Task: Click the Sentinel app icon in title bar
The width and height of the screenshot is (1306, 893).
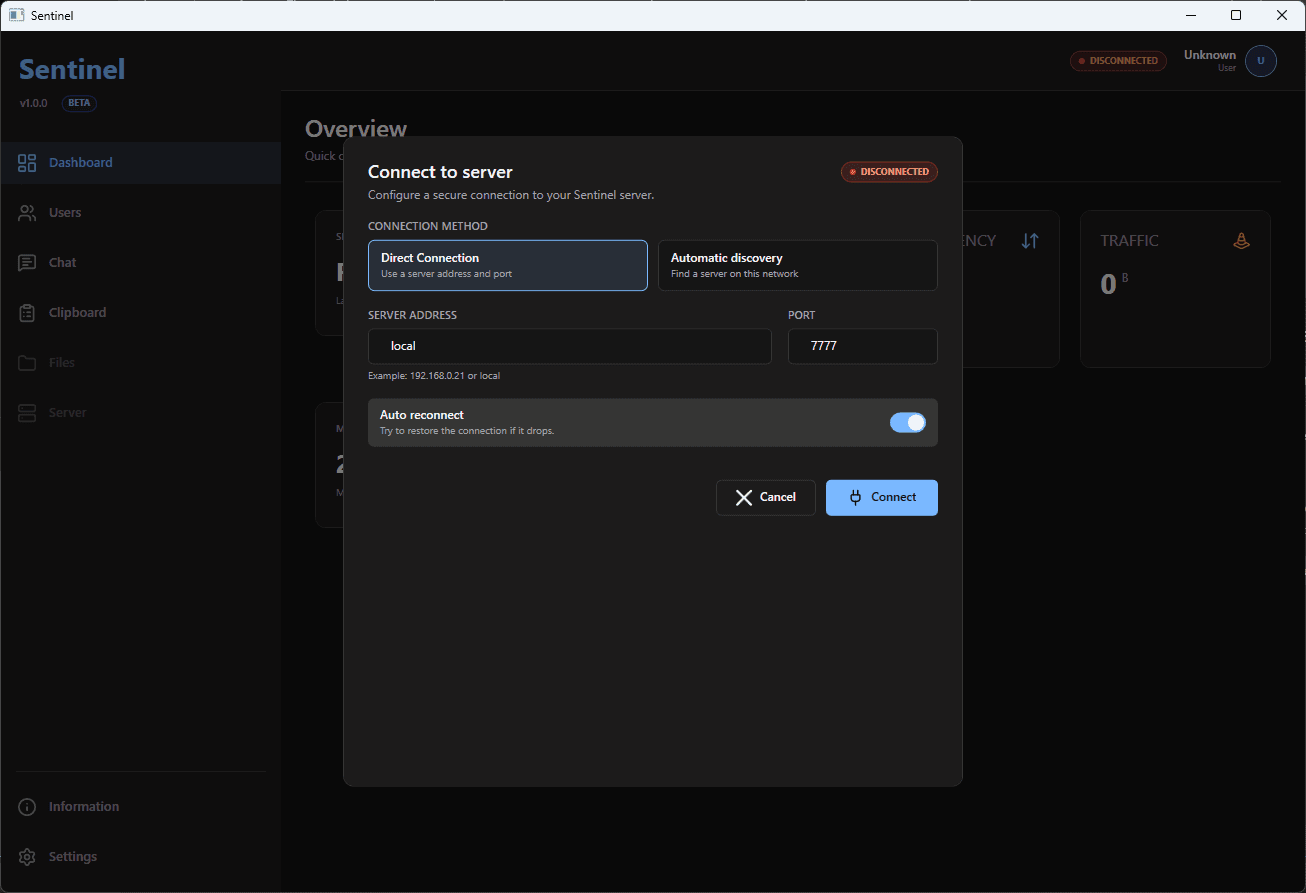Action: tap(16, 15)
